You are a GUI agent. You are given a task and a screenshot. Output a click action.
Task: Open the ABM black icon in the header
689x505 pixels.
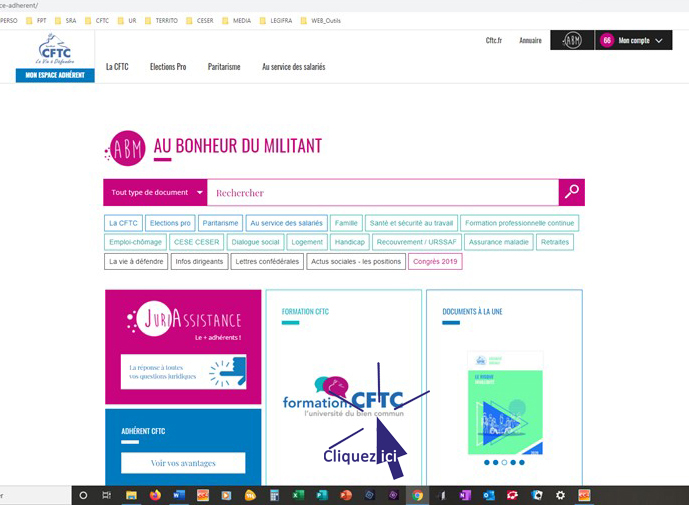coord(572,40)
